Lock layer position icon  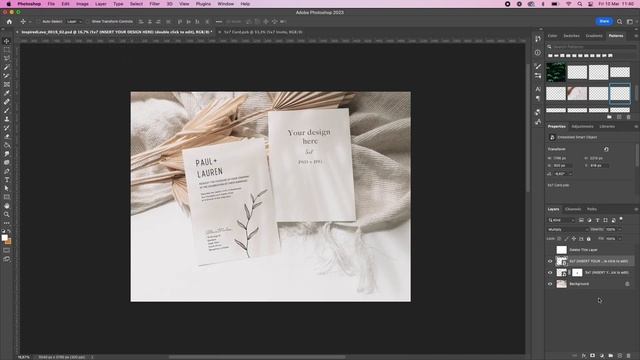pyautogui.click(x=574, y=239)
